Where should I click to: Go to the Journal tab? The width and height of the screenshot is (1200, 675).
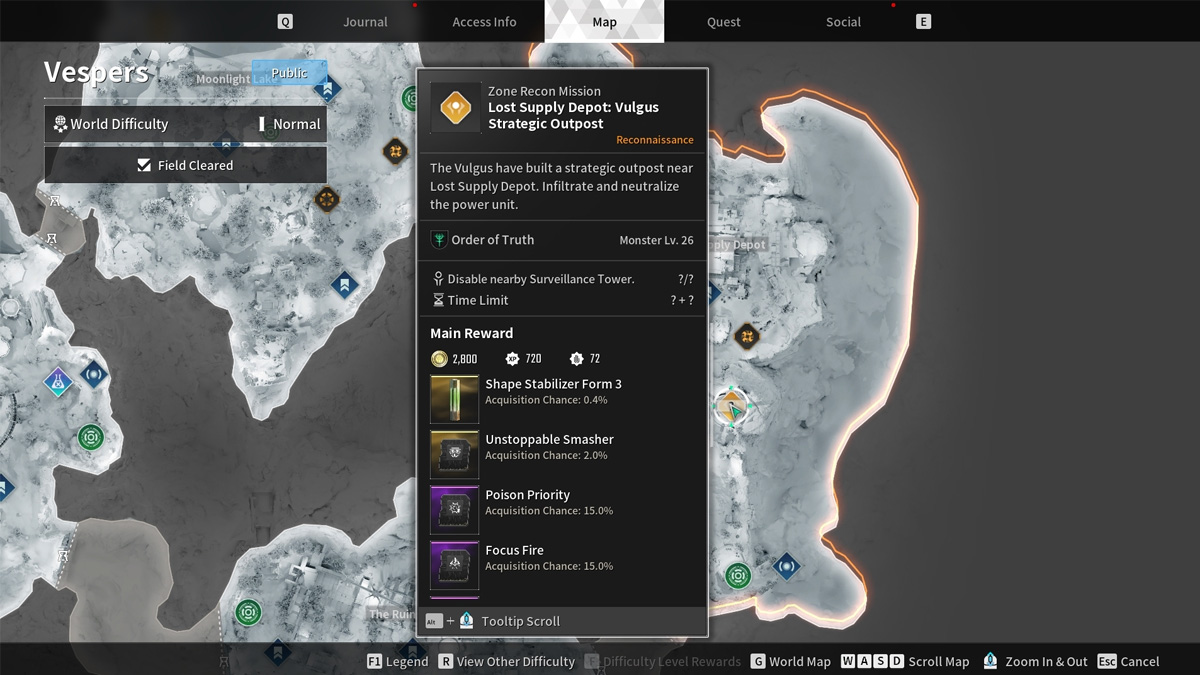coord(365,22)
